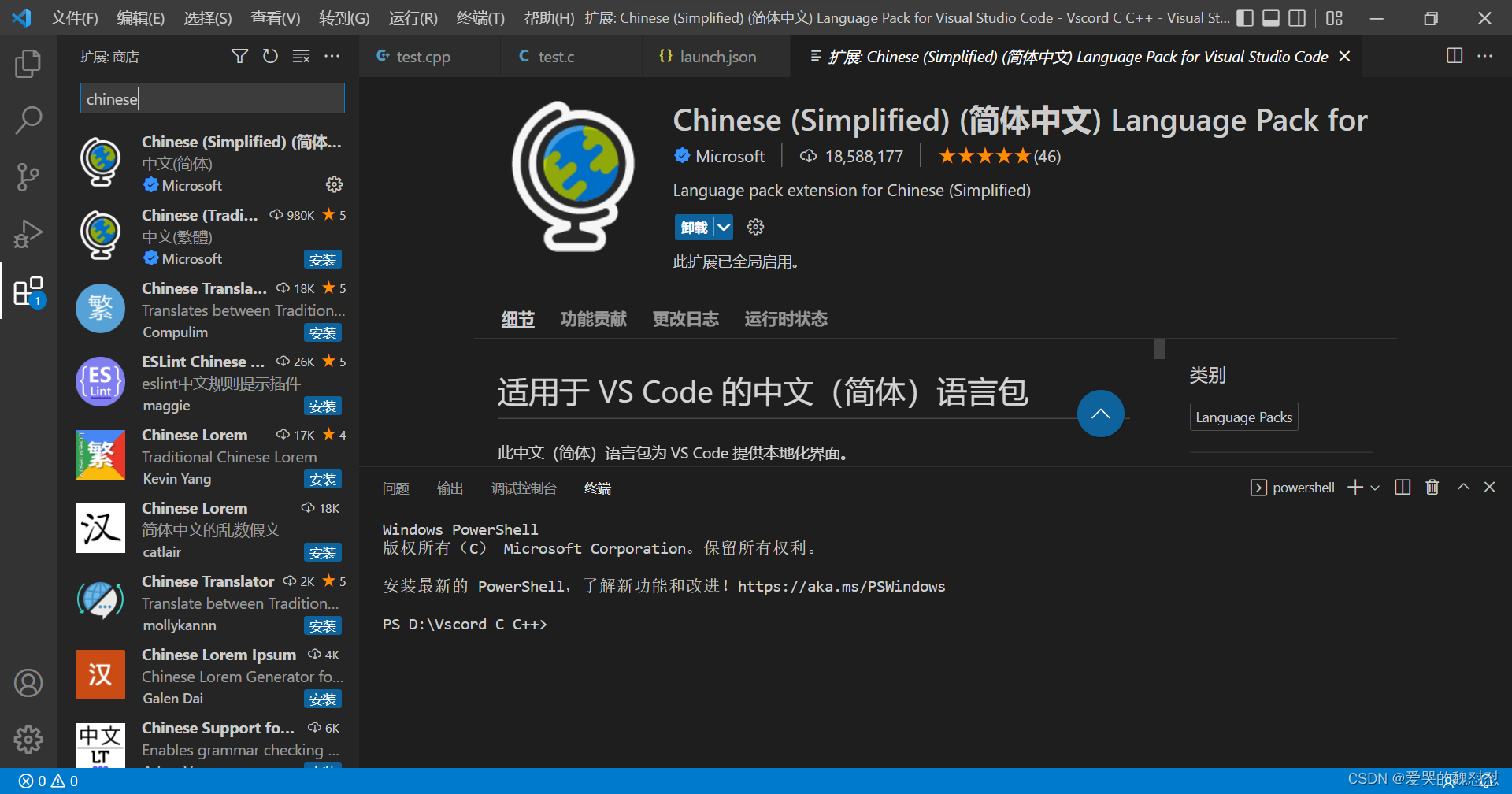Select the 功能贡献 tab
1512x794 pixels.
[594, 319]
